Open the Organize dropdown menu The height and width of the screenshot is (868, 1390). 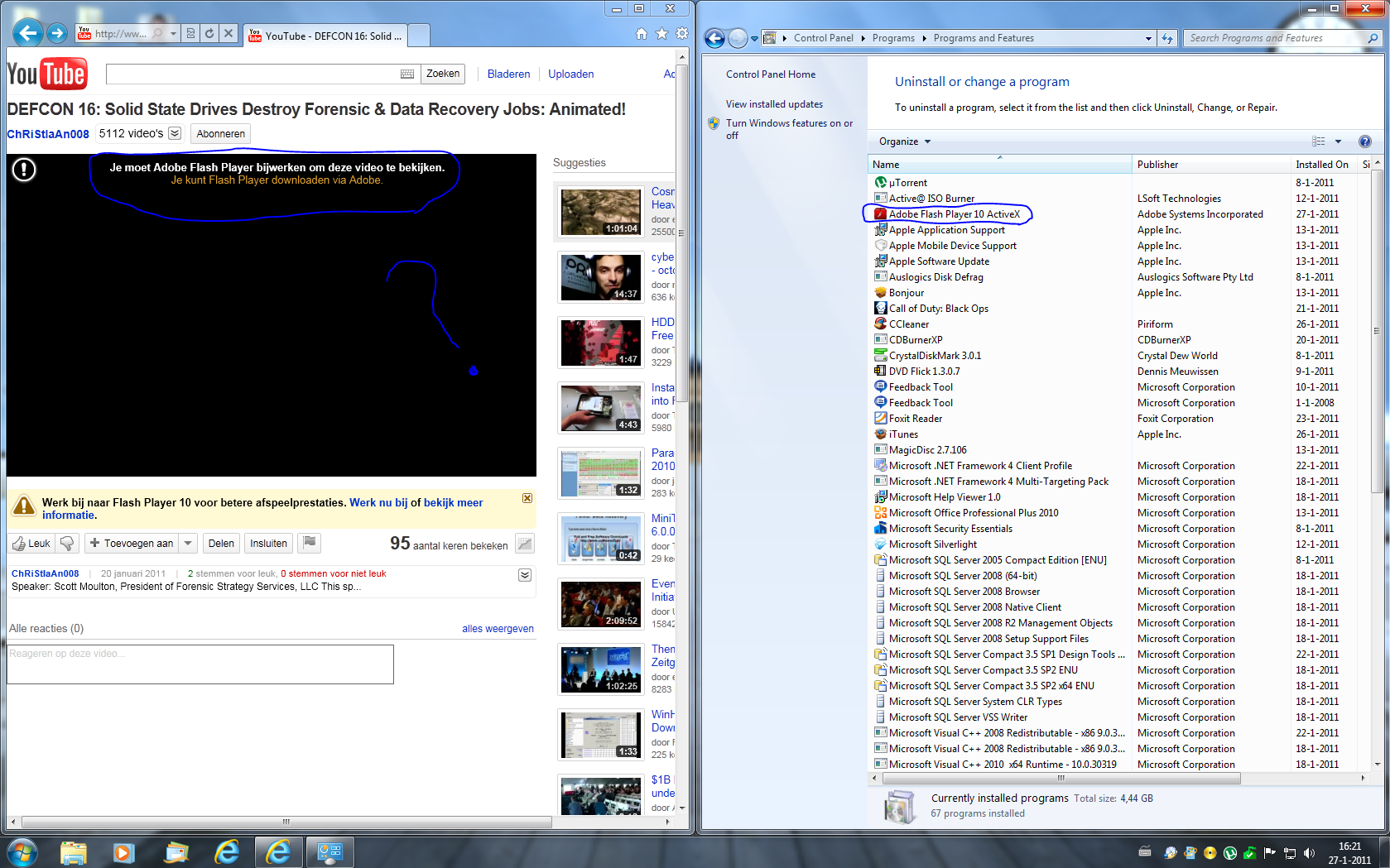click(905, 141)
